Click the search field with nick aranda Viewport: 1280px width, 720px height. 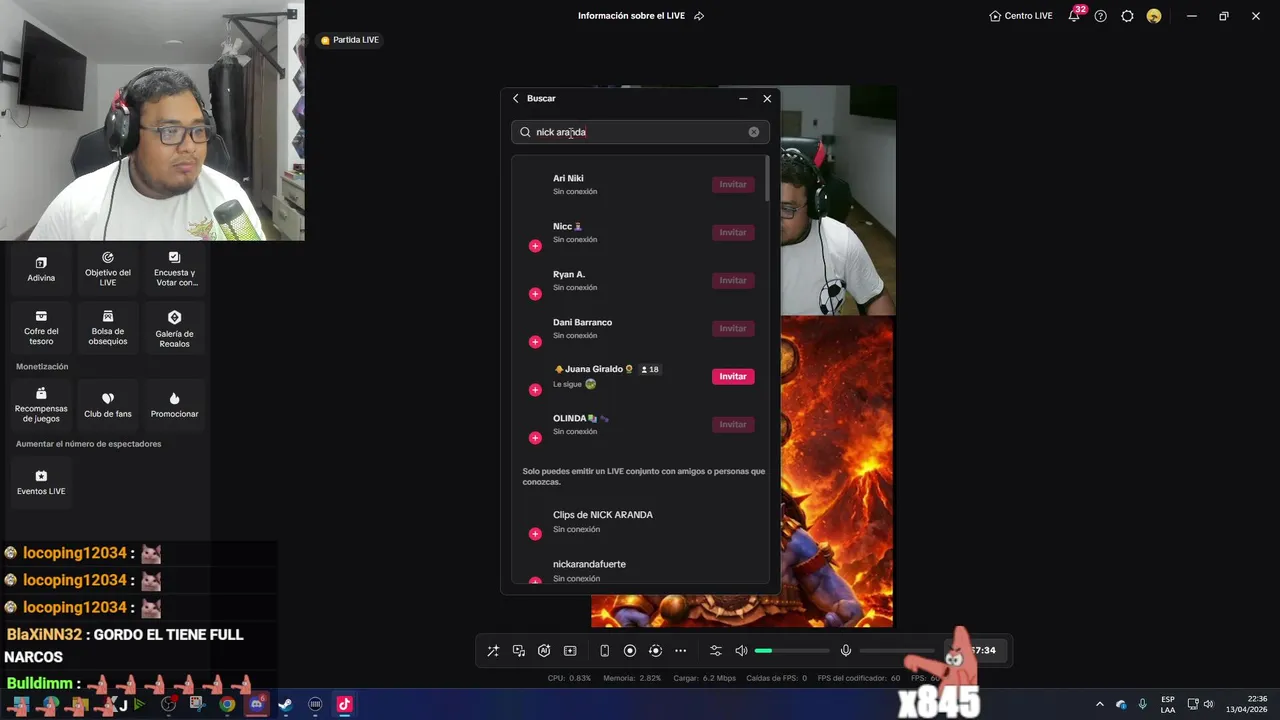pos(640,132)
